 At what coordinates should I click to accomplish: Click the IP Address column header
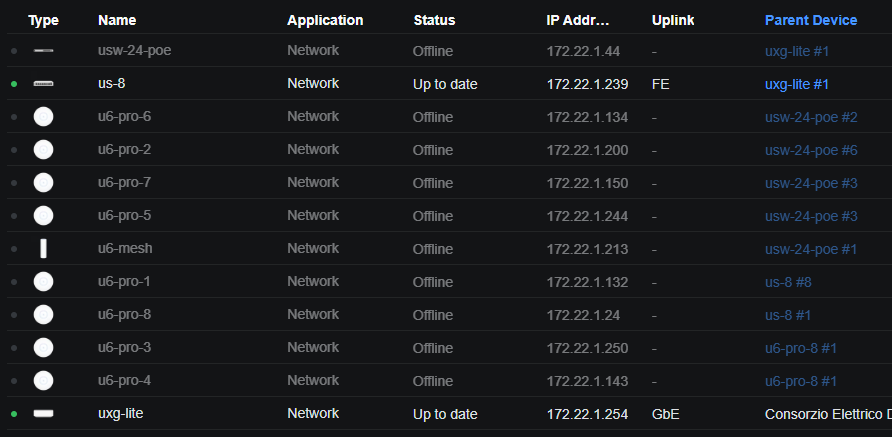tap(577, 20)
